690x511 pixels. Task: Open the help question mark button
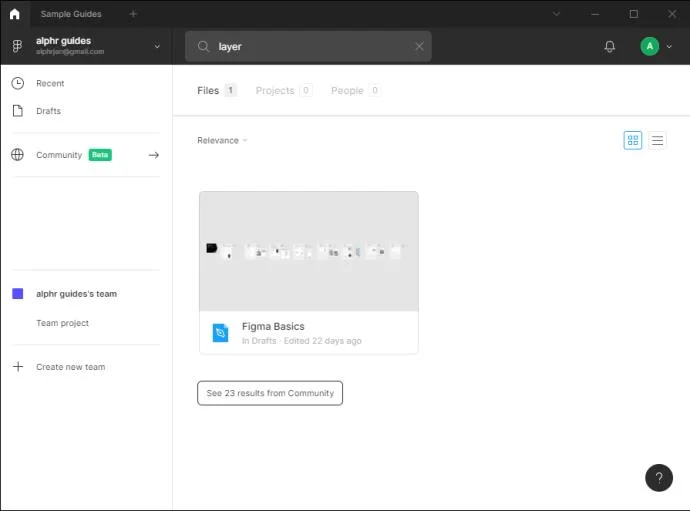tap(659, 478)
